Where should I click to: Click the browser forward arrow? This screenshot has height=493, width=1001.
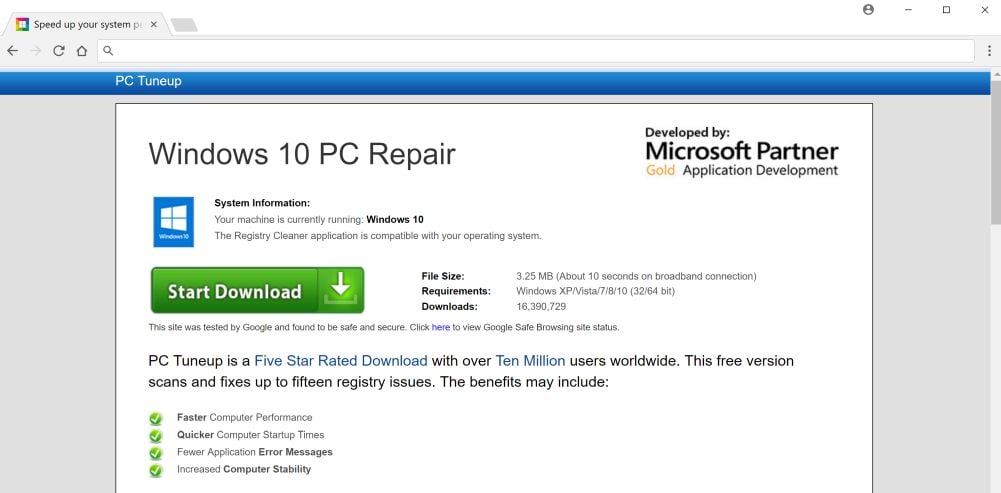[36, 51]
